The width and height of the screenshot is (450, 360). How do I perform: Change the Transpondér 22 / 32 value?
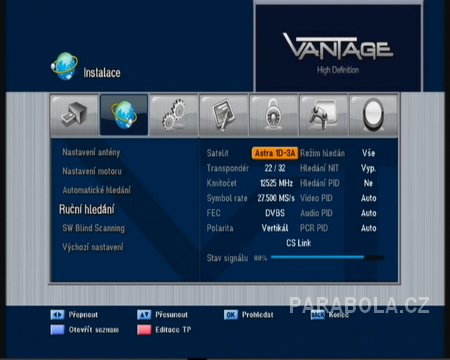[275, 168]
